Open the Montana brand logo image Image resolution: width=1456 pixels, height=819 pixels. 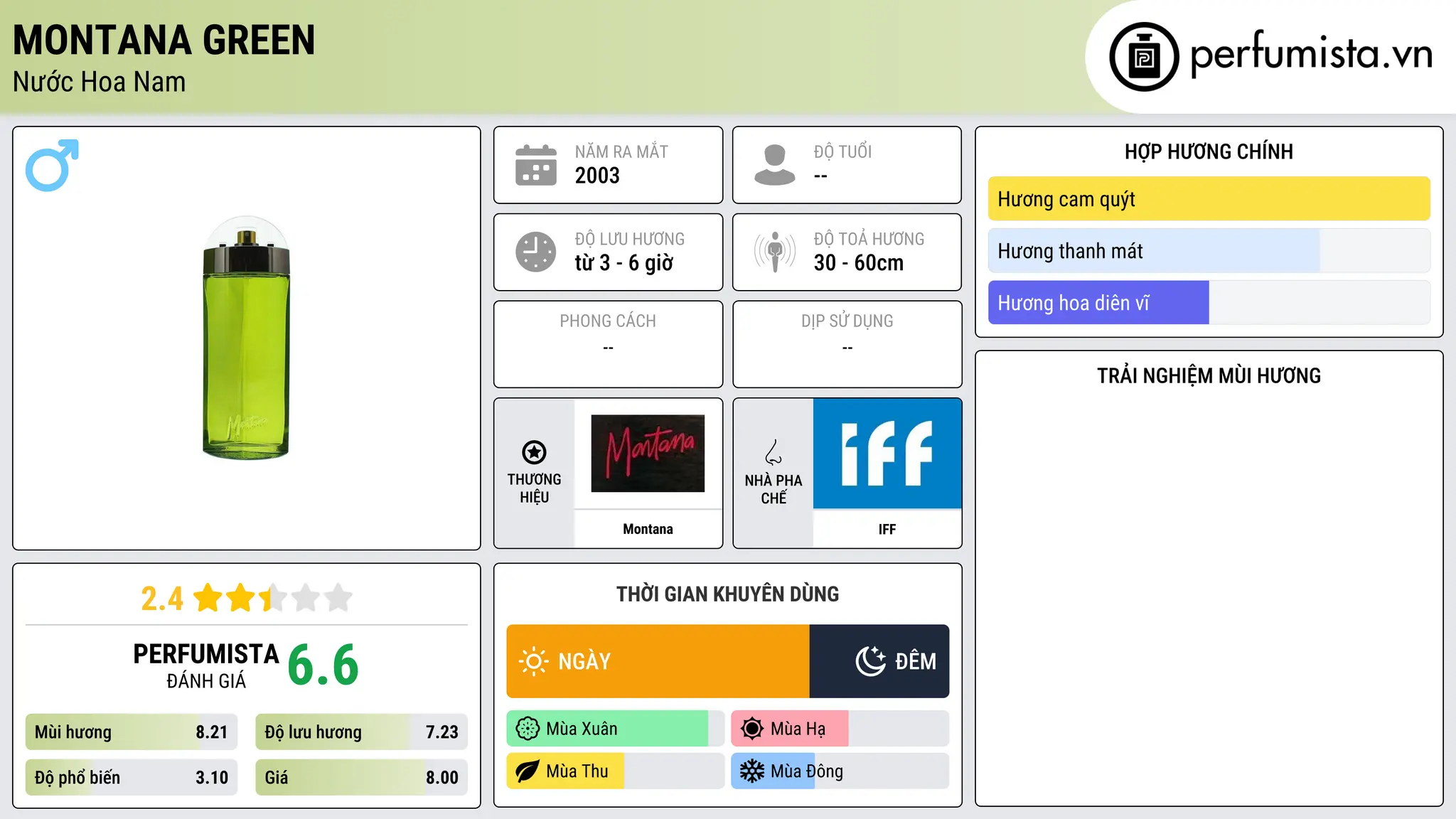(x=648, y=454)
